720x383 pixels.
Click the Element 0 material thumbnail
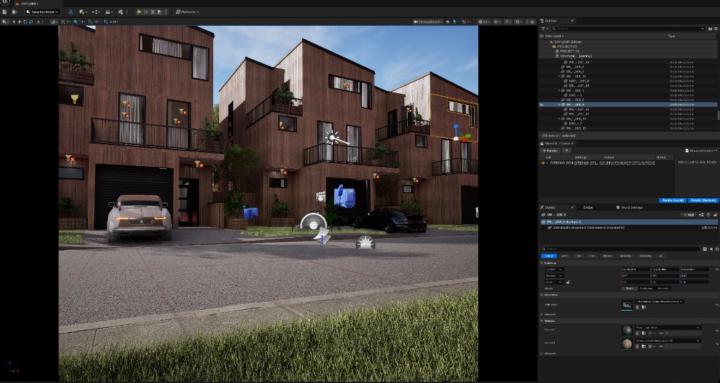click(x=627, y=331)
